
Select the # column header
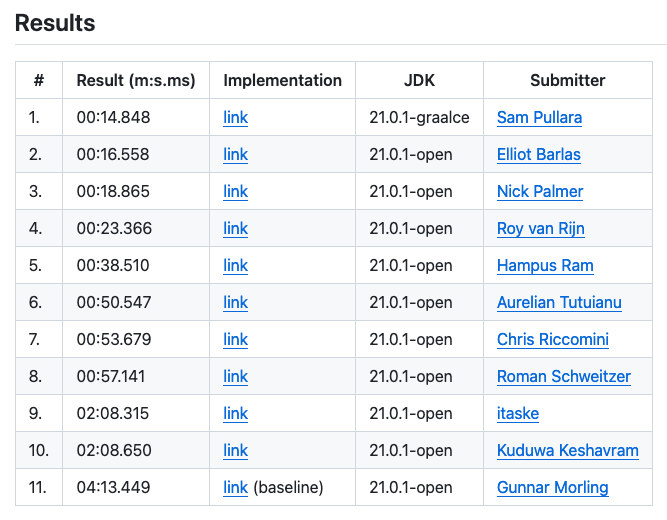tap(39, 80)
